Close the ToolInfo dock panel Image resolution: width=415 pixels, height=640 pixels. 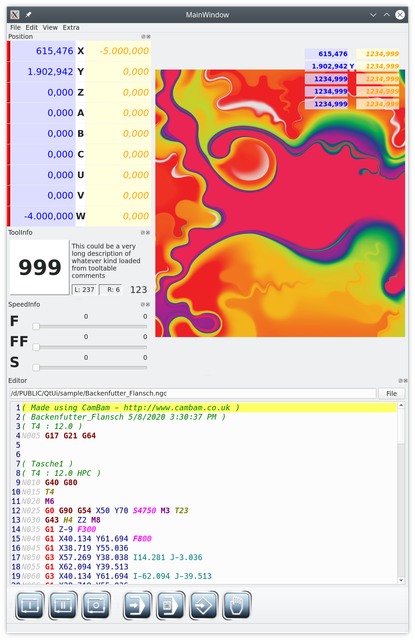(x=148, y=233)
